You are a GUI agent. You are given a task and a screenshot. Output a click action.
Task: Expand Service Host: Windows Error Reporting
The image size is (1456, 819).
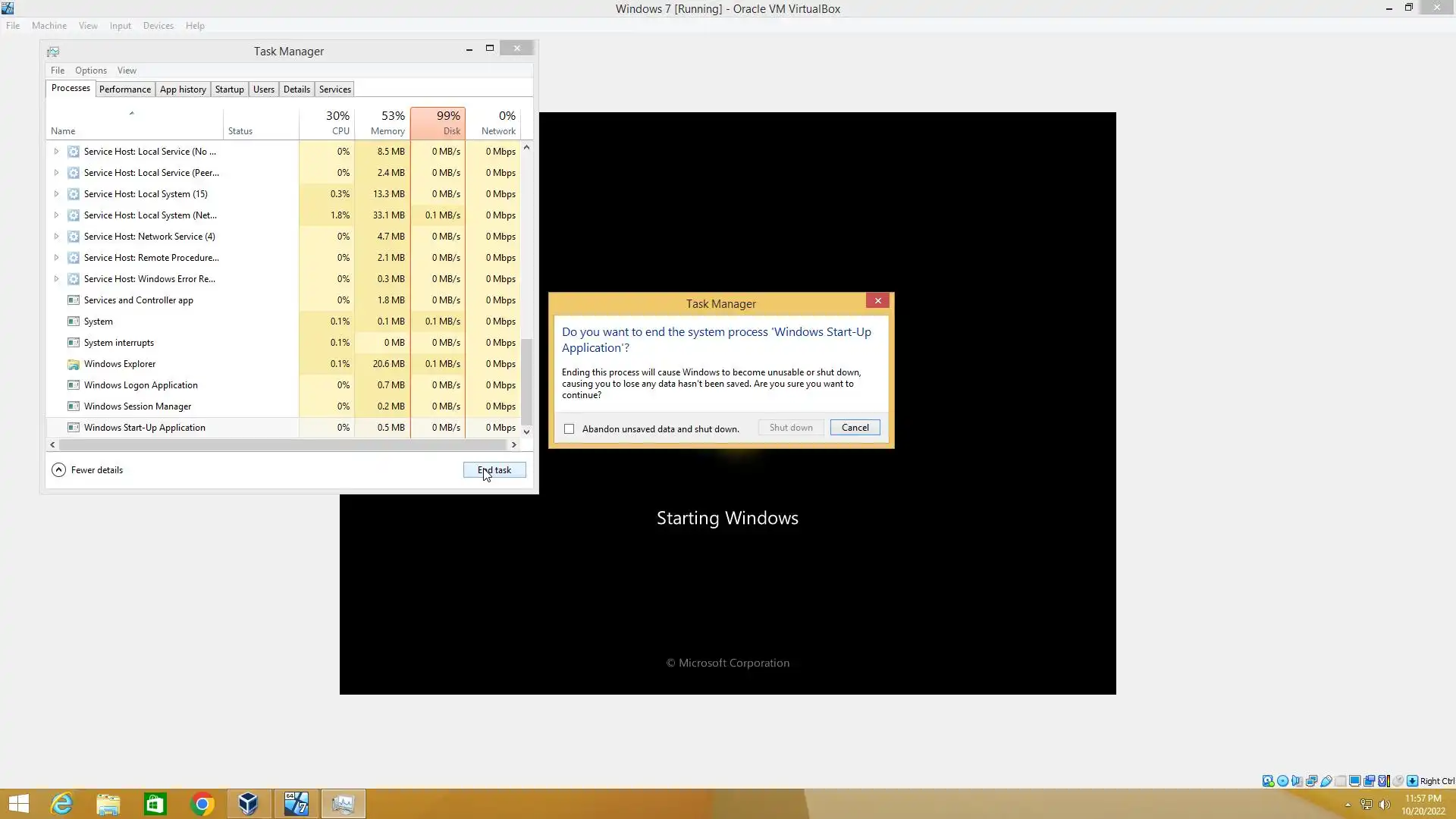(56, 279)
